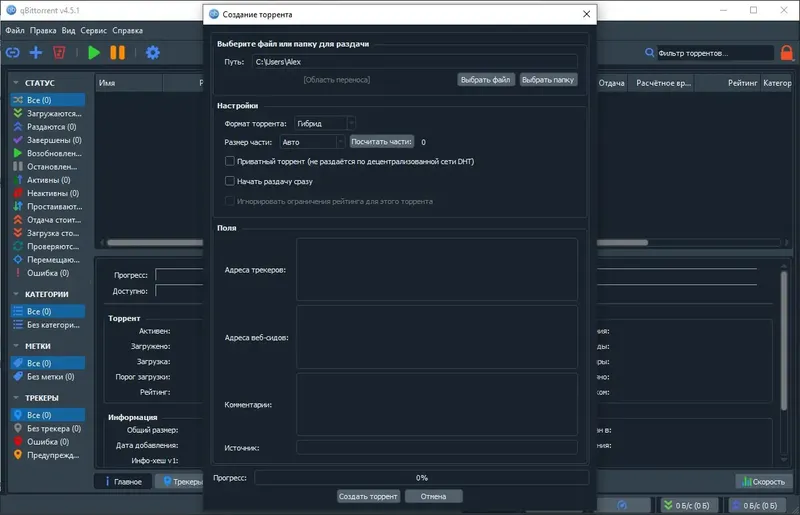The image size is (800, 515).
Task: Select the Раздаются (0) status filter
Action: pos(48,127)
